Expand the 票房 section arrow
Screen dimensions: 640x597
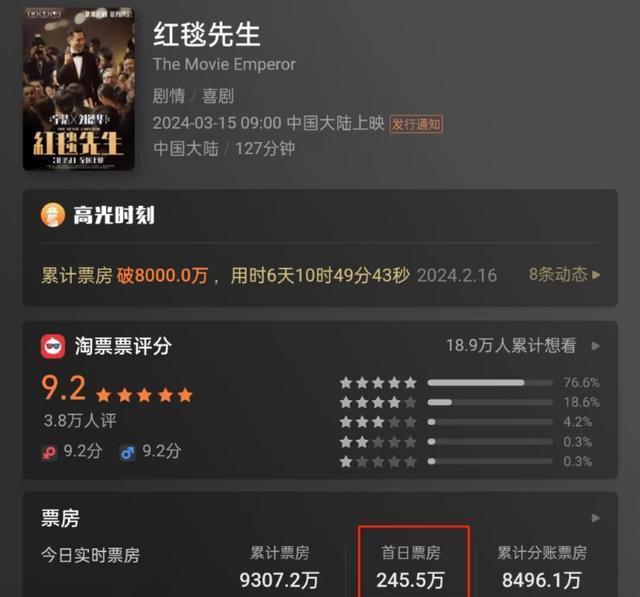point(596,518)
